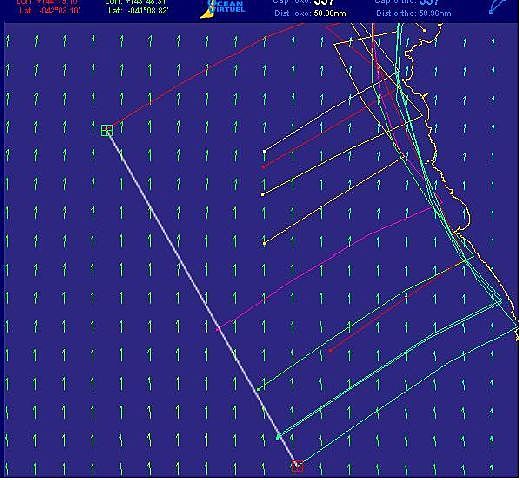Click the dolphin icon in top-right corner

[497, 7]
